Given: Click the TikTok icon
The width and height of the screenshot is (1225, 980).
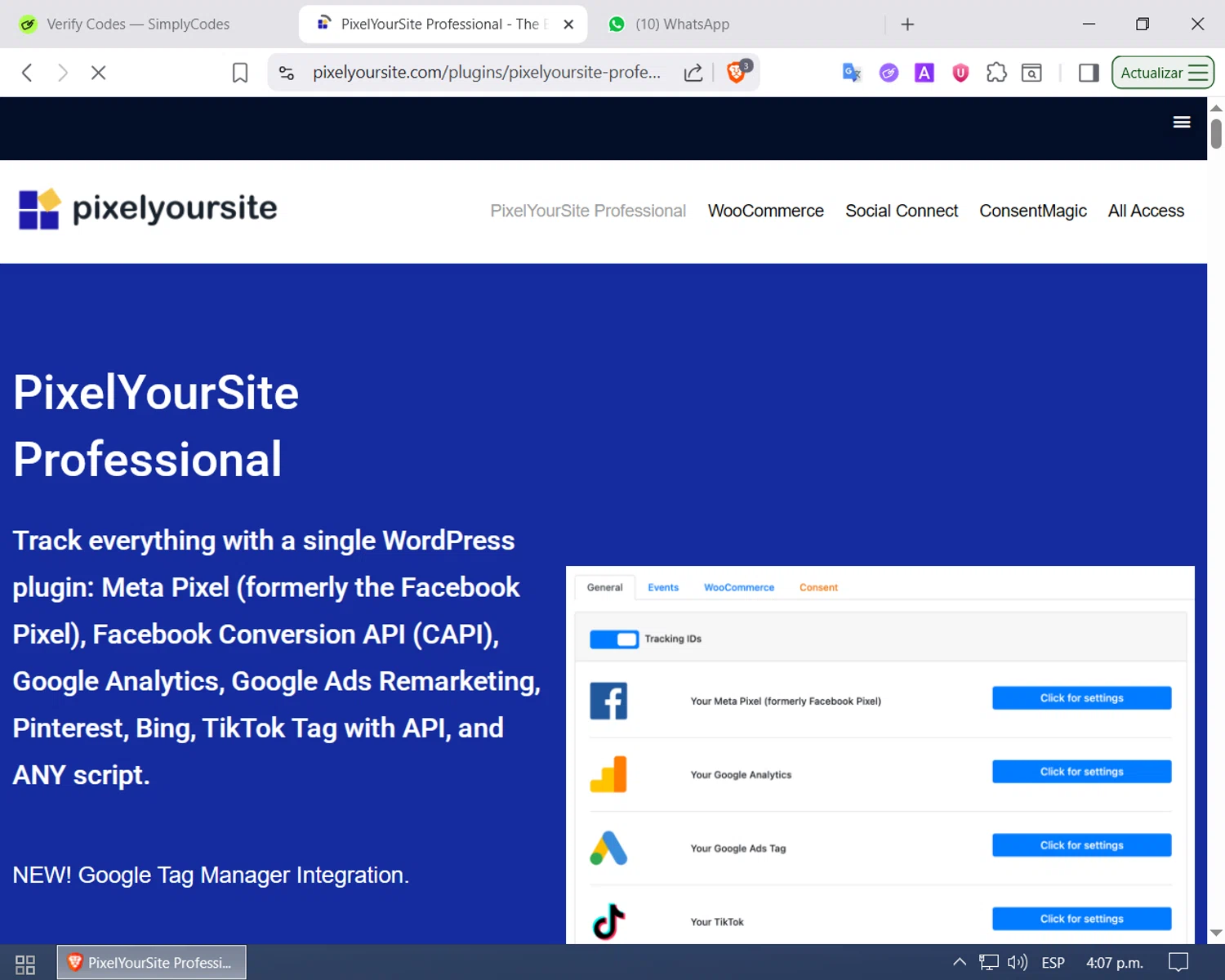Looking at the screenshot, I should coord(608,921).
